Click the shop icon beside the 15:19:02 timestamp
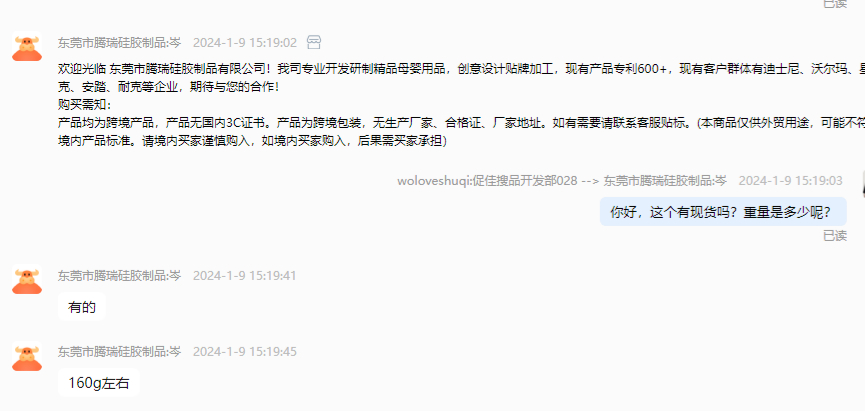865x411 pixels. (x=314, y=42)
